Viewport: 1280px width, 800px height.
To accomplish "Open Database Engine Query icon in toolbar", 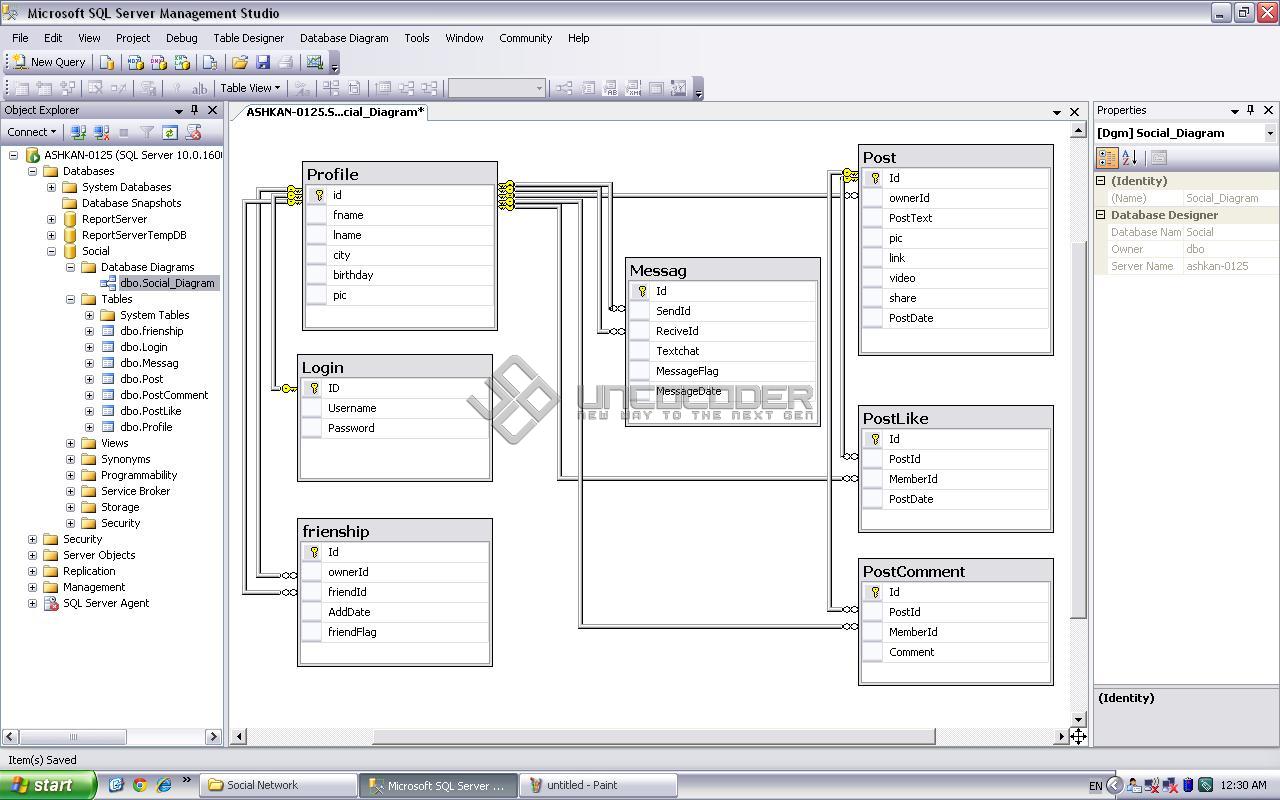I will tap(107, 62).
